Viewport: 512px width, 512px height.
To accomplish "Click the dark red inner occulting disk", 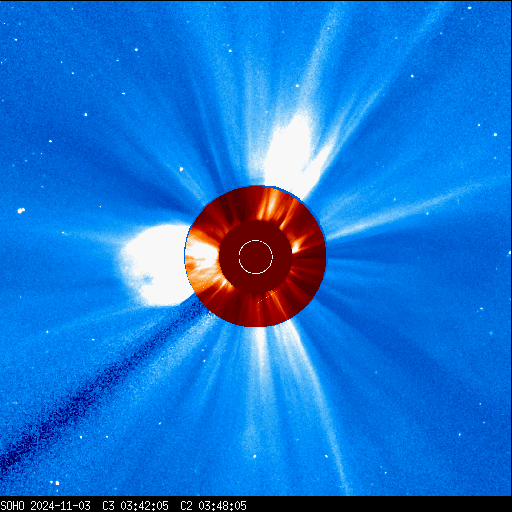I will point(256,257).
